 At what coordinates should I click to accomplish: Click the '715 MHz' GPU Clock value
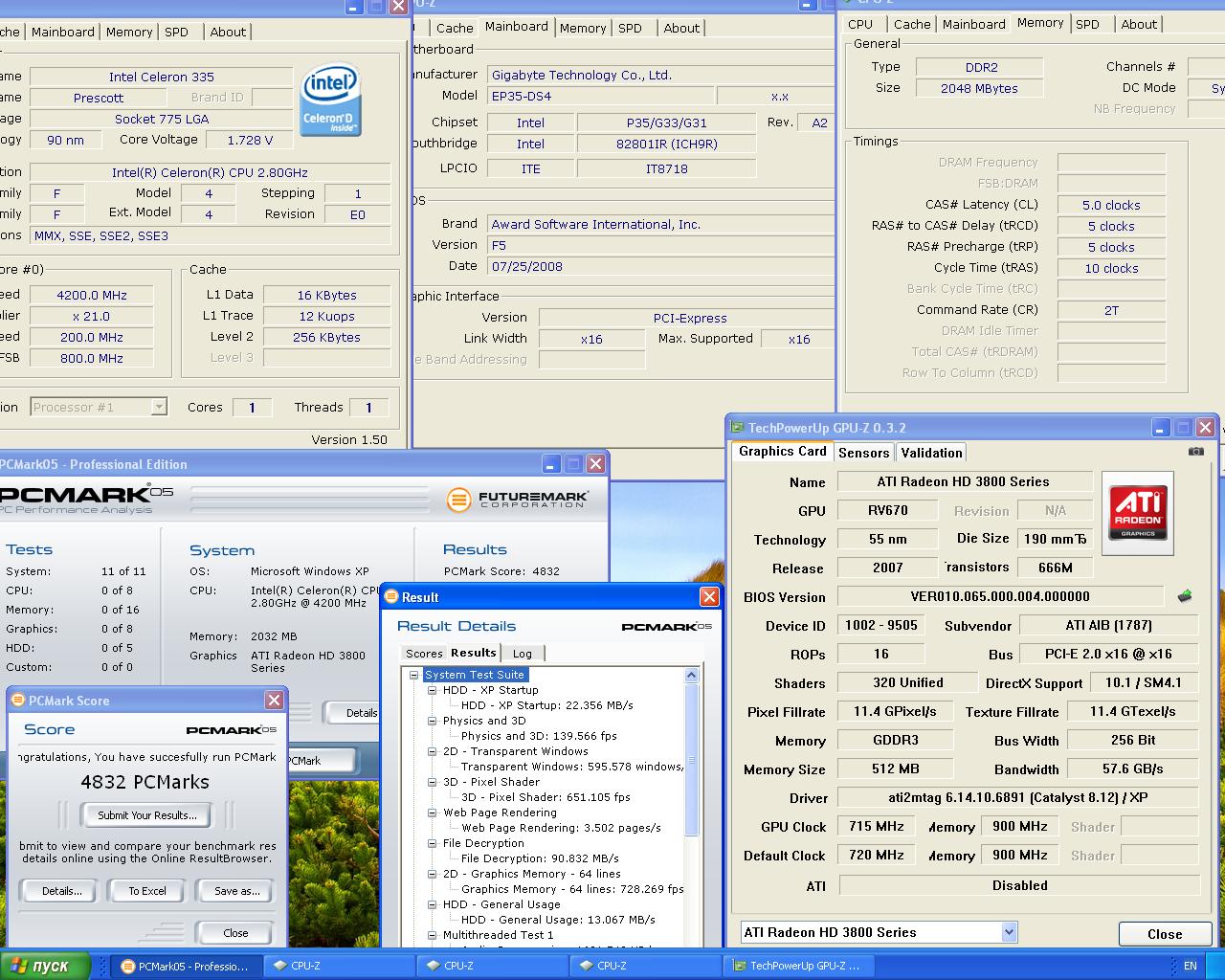point(876,826)
